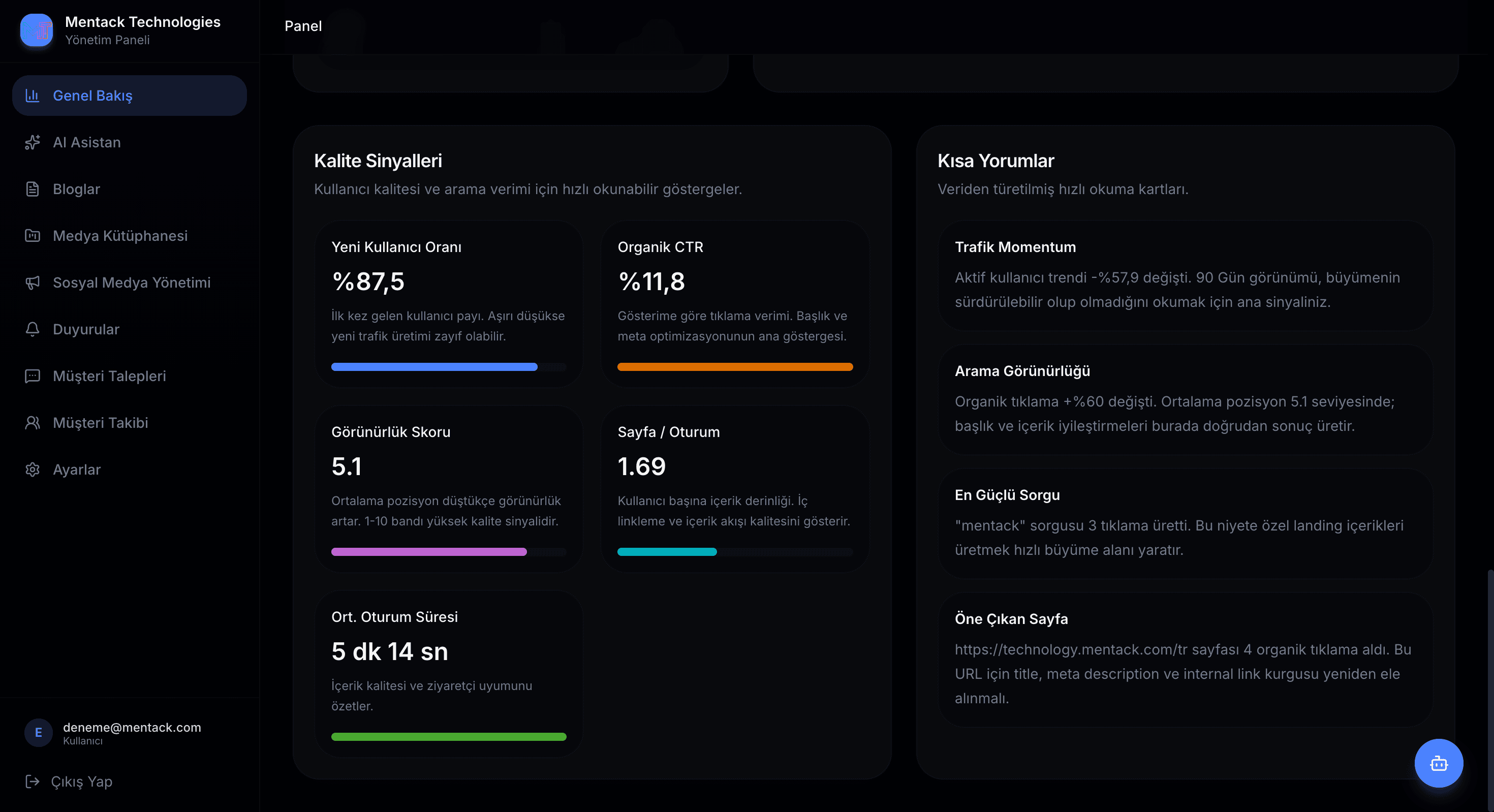The width and height of the screenshot is (1494, 812).
Task: Open the Öne Çıkan Sayfa card
Action: (x=1186, y=660)
